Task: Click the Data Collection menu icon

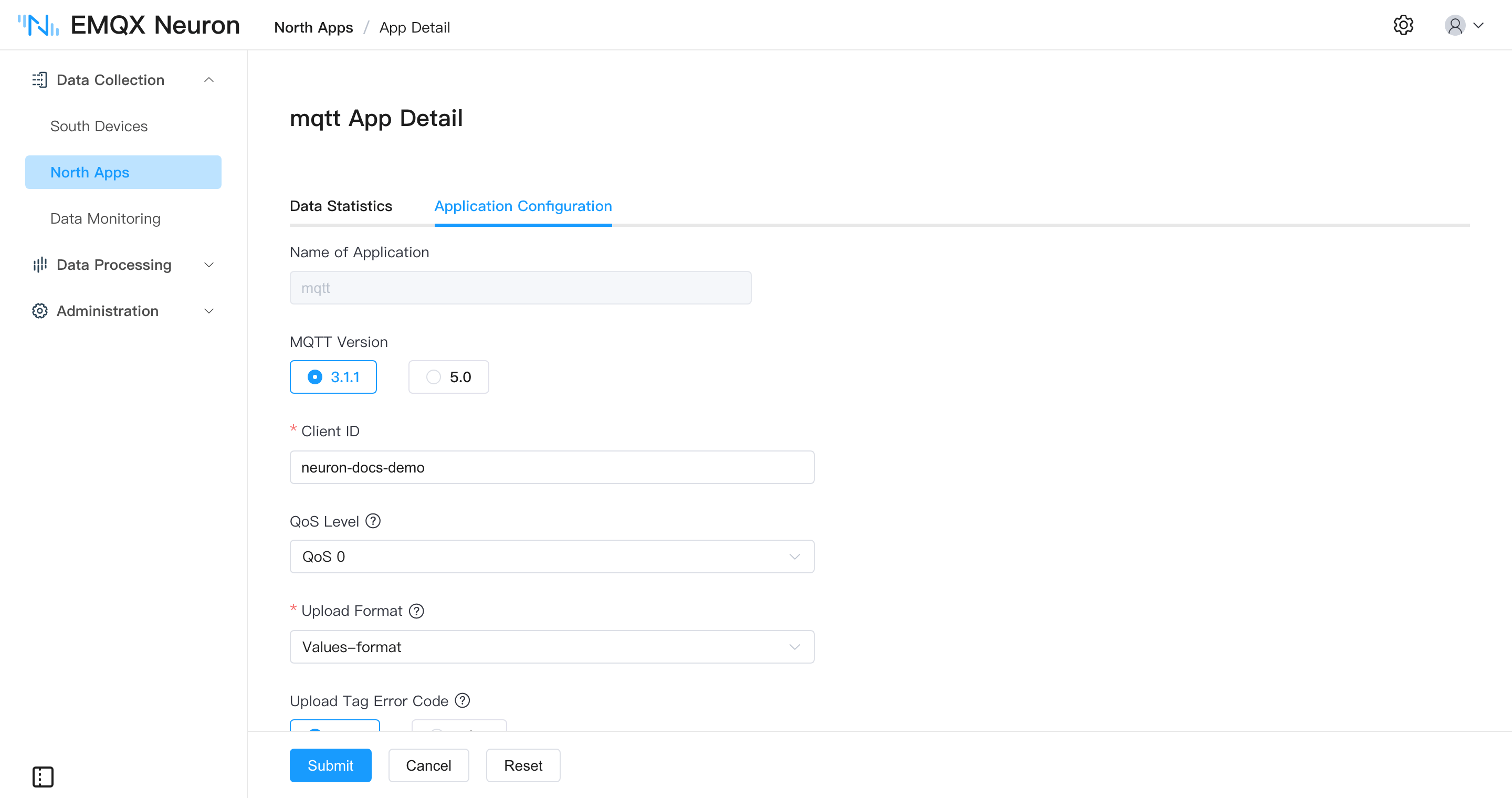Action: point(39,80)
